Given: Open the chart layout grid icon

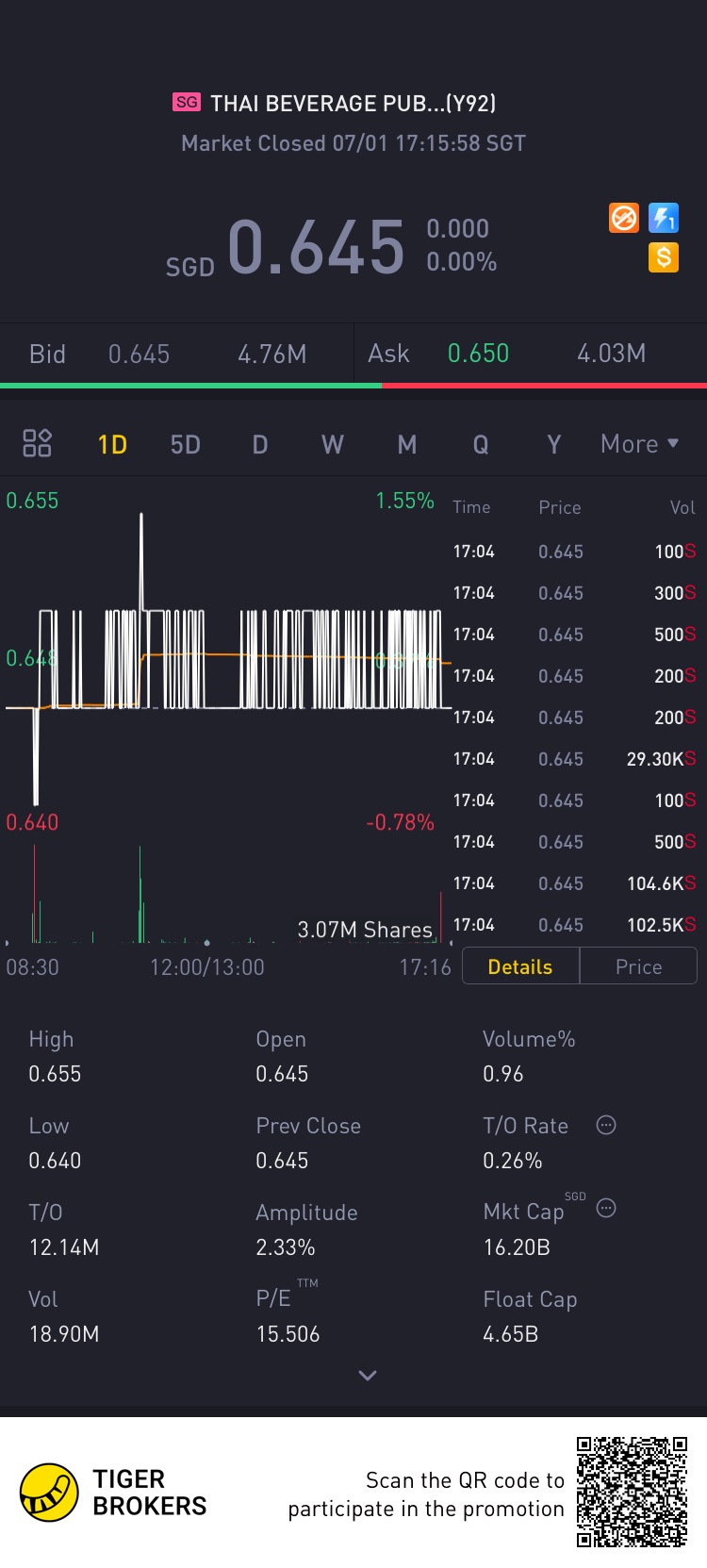Looking at the screenshot, I should pos(37,443).
